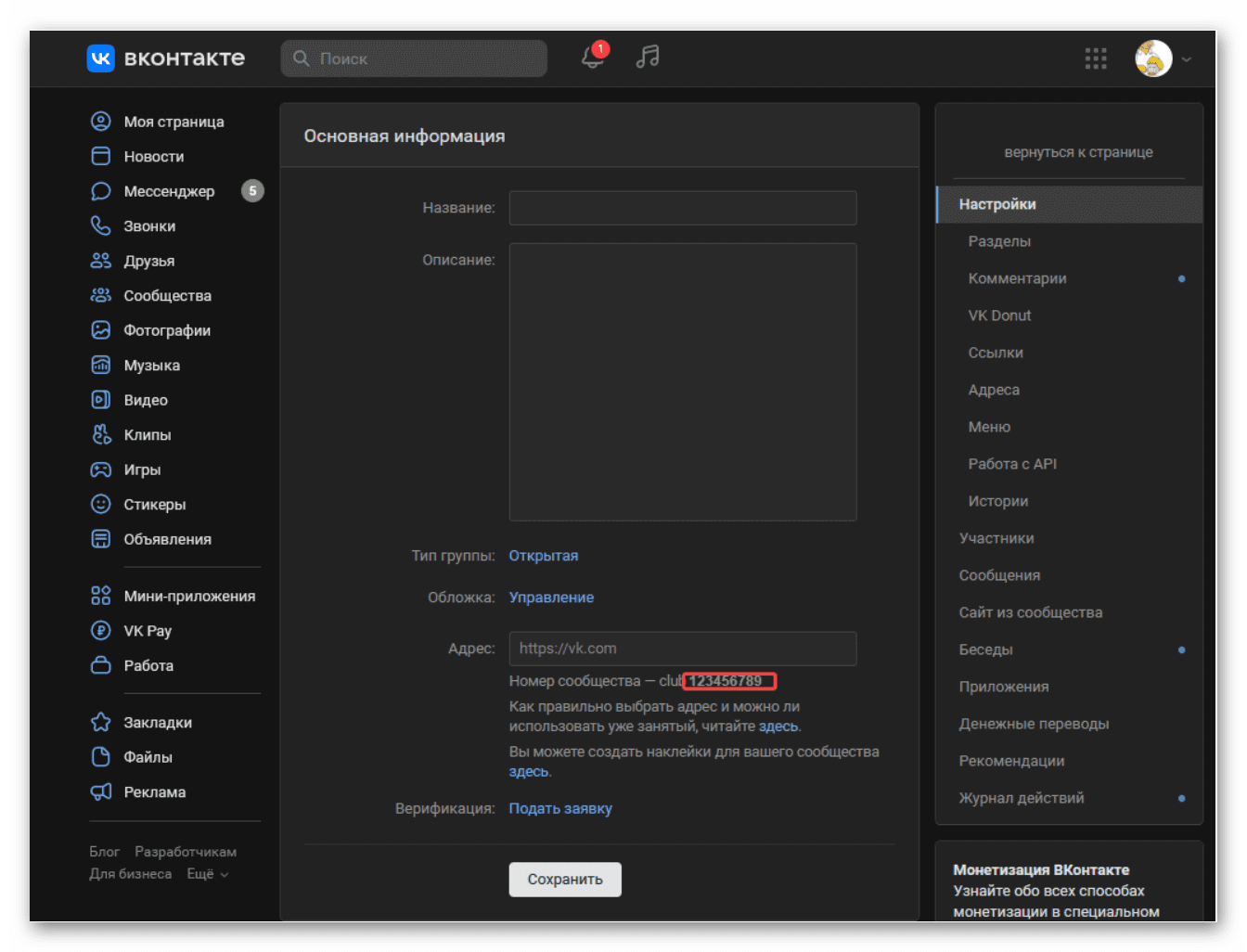The height and width of the screenshot is (952, 1247).
Task: Focus the Описание text area
Action: pos(683,381)
